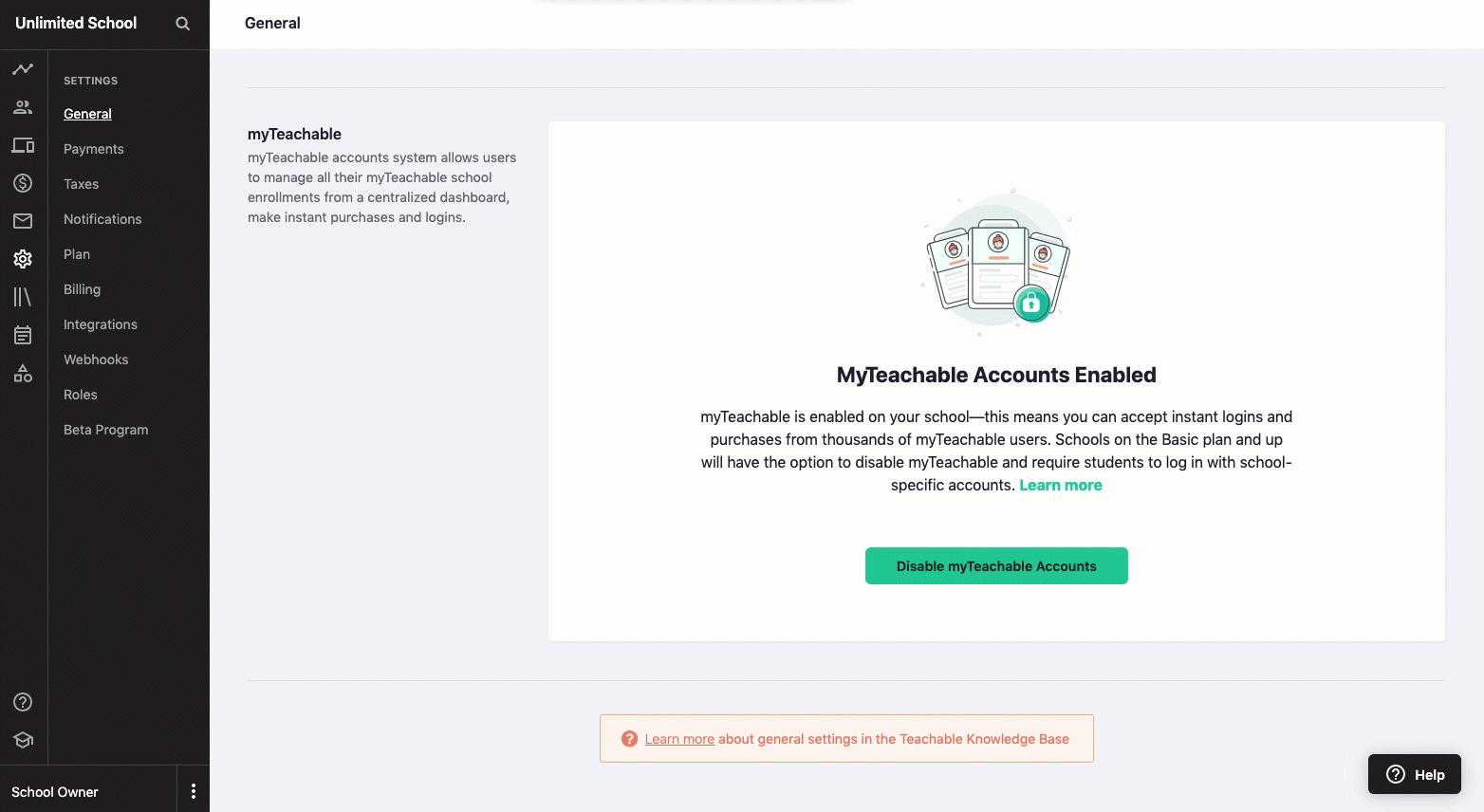Screen dimensions: 1484x812
Task: Open Integrations settings
Action: [101, 324]
